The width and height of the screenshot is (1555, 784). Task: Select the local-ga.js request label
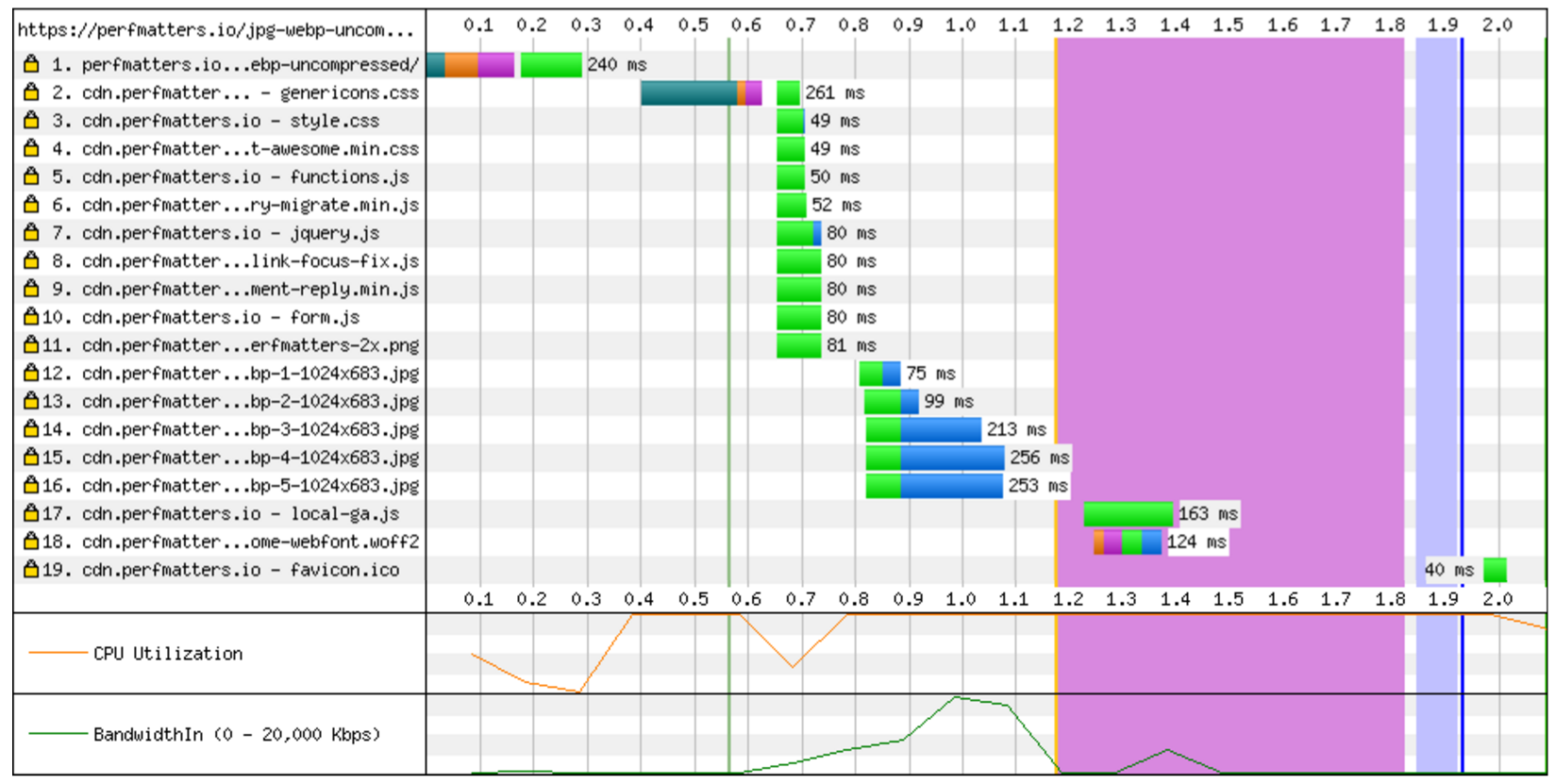click(x=221, y=513)
